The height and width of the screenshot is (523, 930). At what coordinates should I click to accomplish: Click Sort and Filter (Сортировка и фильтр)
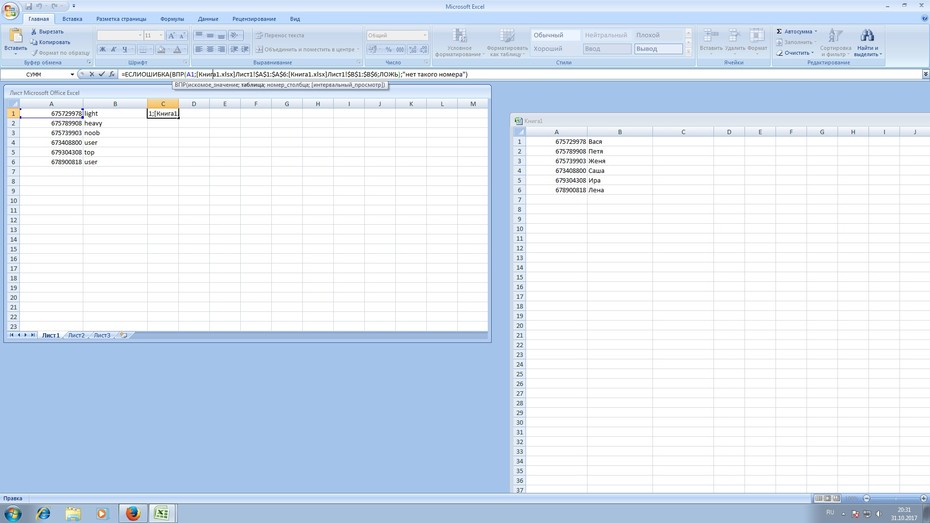(835, 42)
